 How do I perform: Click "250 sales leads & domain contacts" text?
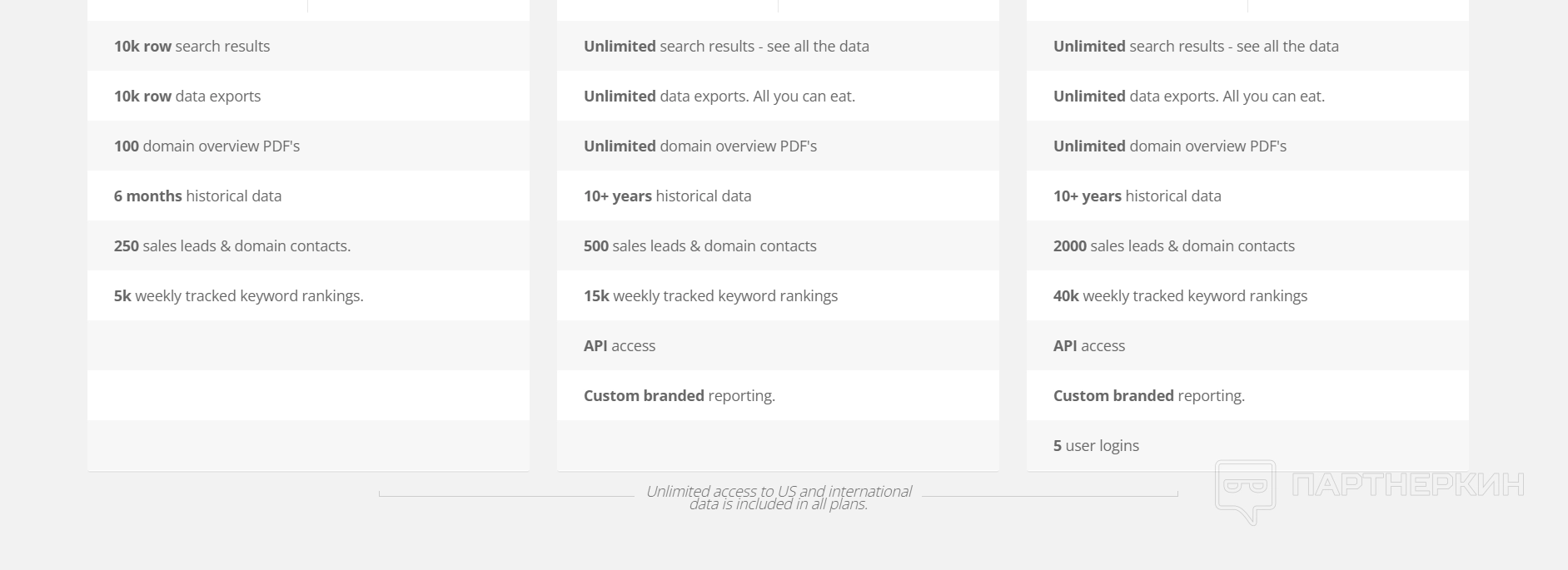click(x=232, y=246)
